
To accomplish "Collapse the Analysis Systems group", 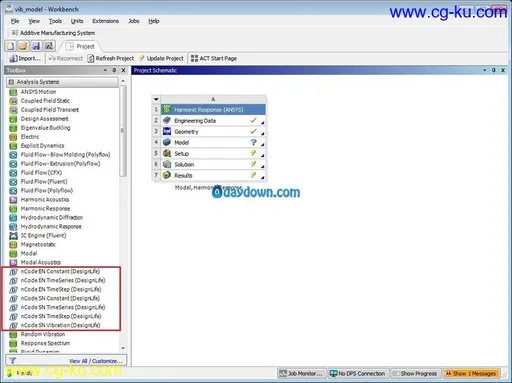I will [x=11, y=82].
